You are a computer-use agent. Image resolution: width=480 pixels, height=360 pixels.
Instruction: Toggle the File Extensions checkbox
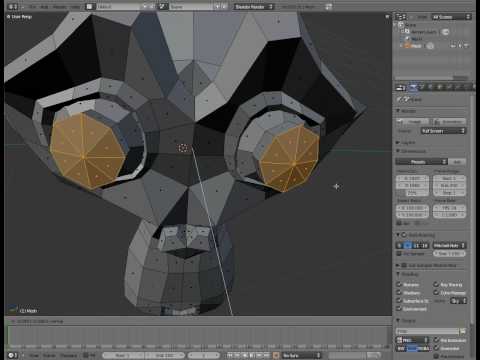click(x=436, y=340)
